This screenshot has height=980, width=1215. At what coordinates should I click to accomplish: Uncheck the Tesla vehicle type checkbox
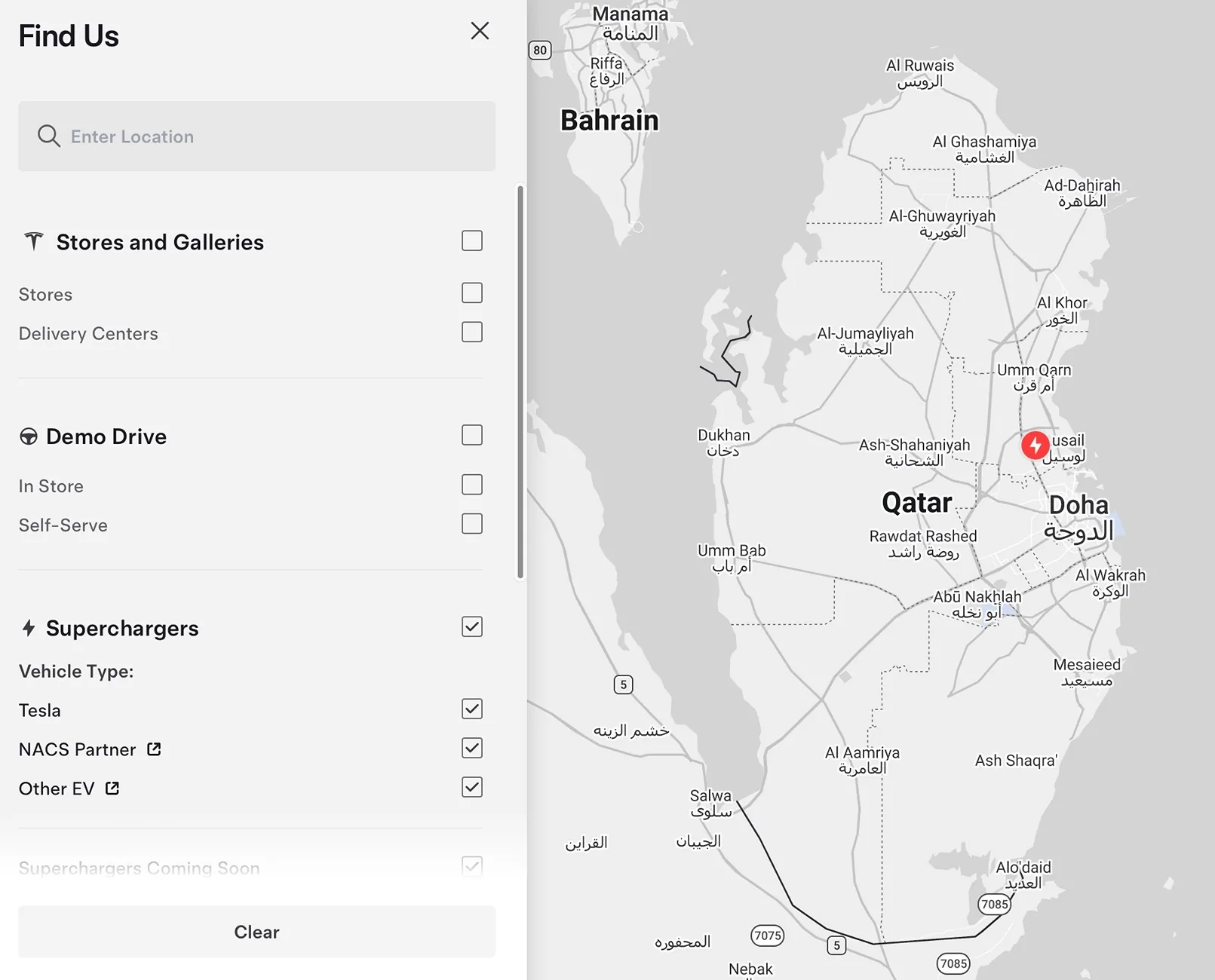tap(472, 709)
